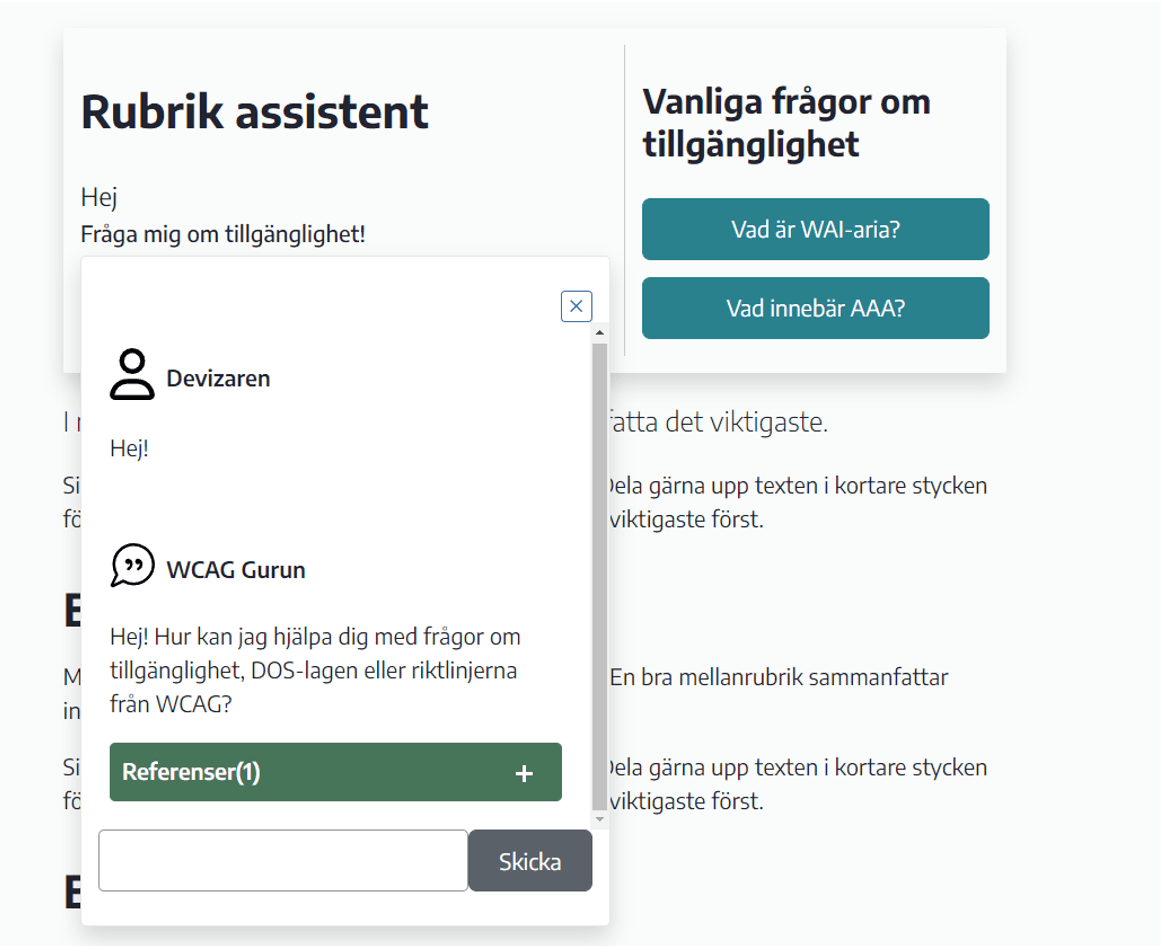Click the WCAG Gurun speech bubble icon

[132, 567]
